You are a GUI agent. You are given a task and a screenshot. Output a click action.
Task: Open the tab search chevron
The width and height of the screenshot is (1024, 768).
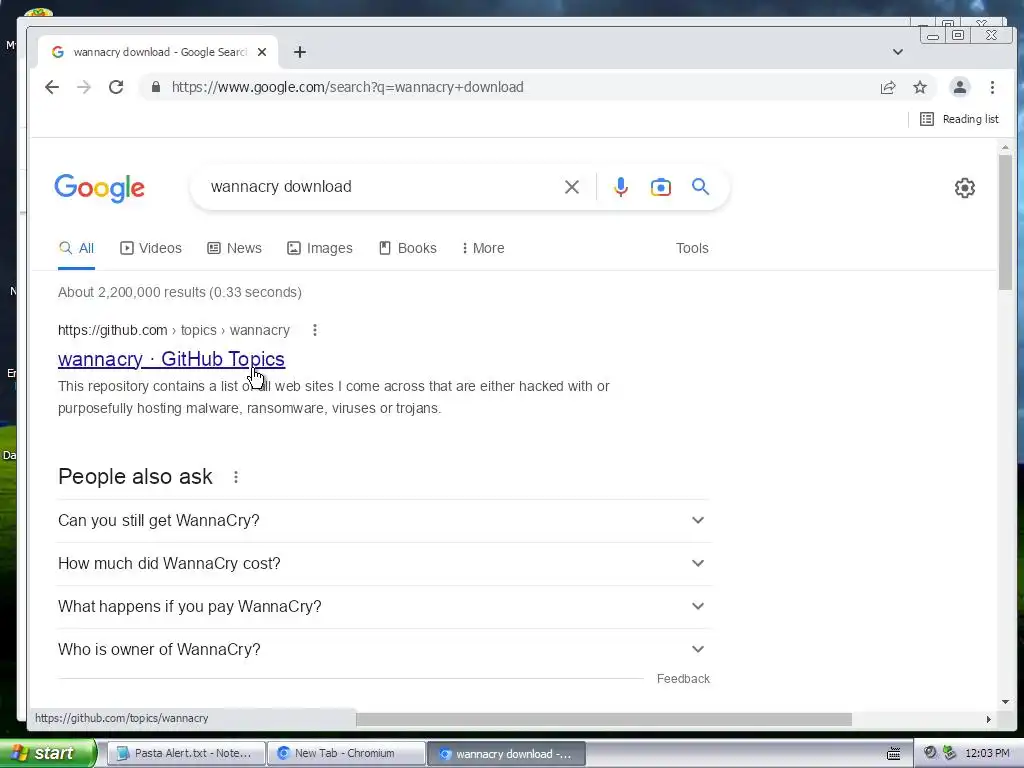click(898, 52)
